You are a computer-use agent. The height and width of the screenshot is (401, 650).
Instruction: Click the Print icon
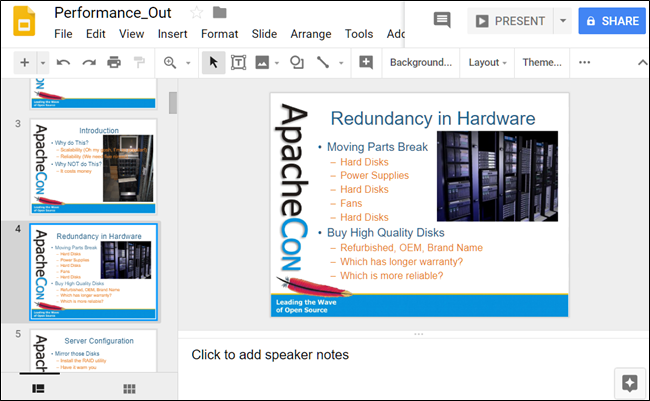click(113, 62)
